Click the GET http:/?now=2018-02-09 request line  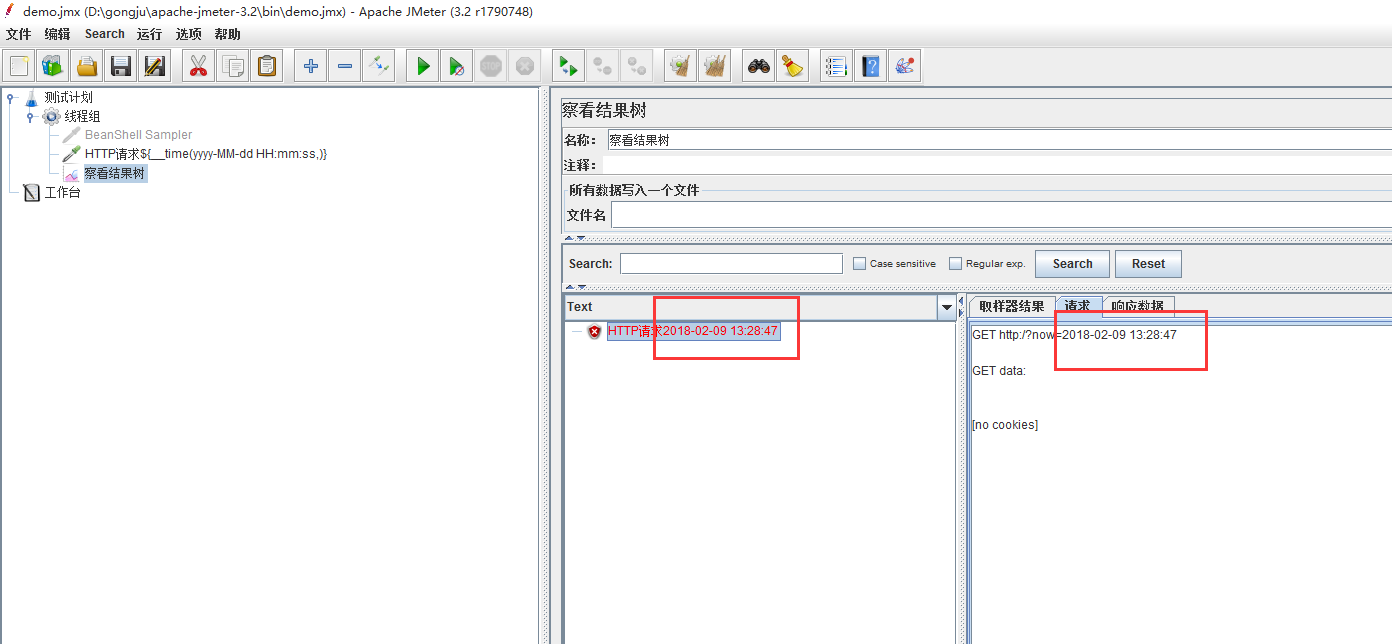click(1074, 335)
